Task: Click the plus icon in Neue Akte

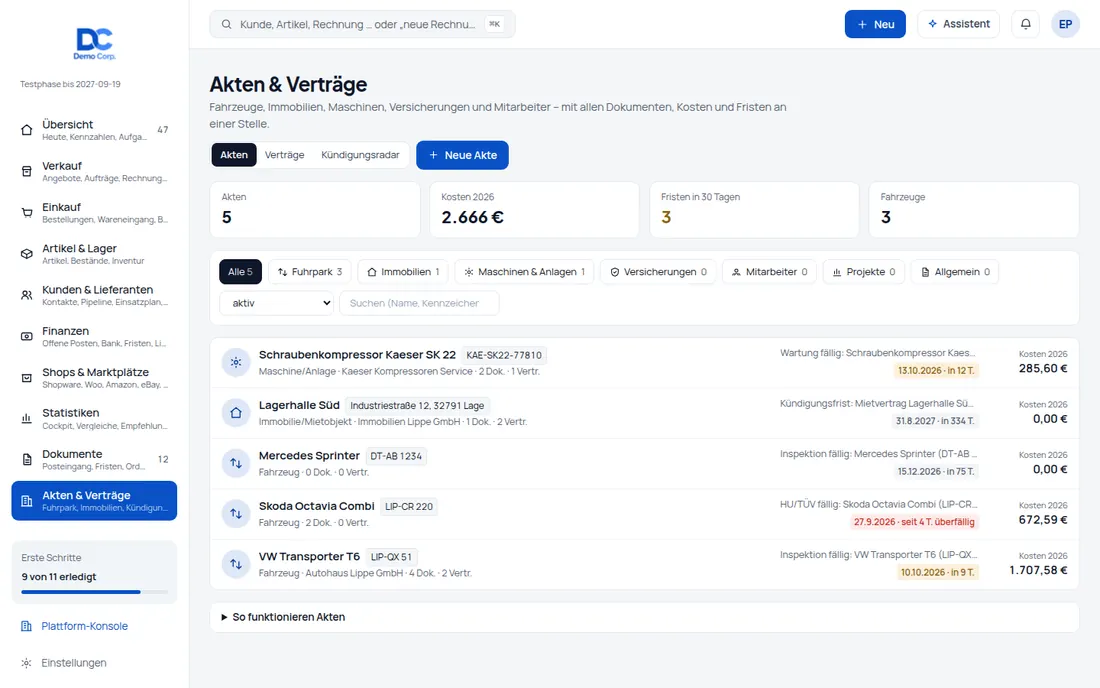Action: click(x=433, y=155)
